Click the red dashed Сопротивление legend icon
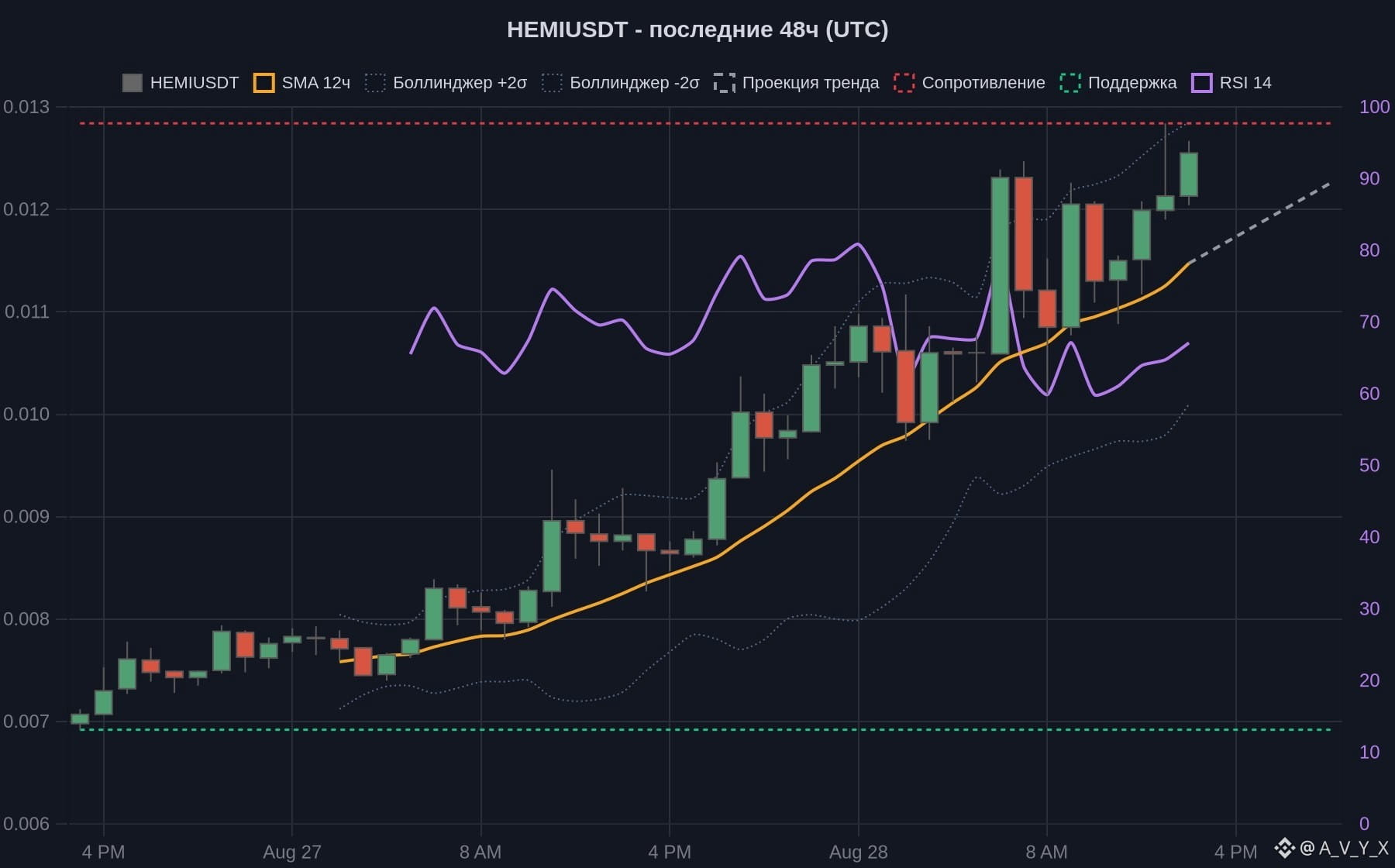 [x=904, y=83]
